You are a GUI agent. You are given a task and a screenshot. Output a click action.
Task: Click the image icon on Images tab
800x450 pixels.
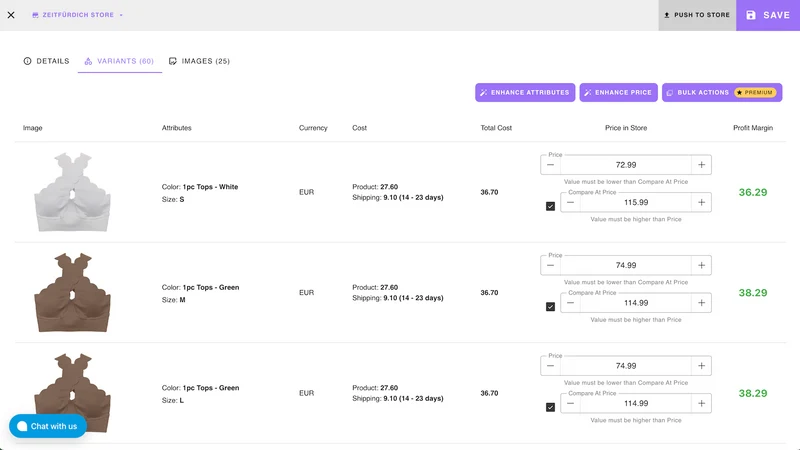point(173,61)
